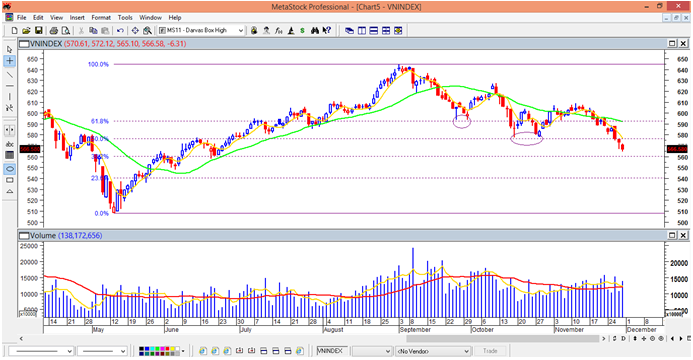Open the MS11 - Darvas Box High indicator dropdown
This screenshot has width=693, height=360.
(201, 30)
